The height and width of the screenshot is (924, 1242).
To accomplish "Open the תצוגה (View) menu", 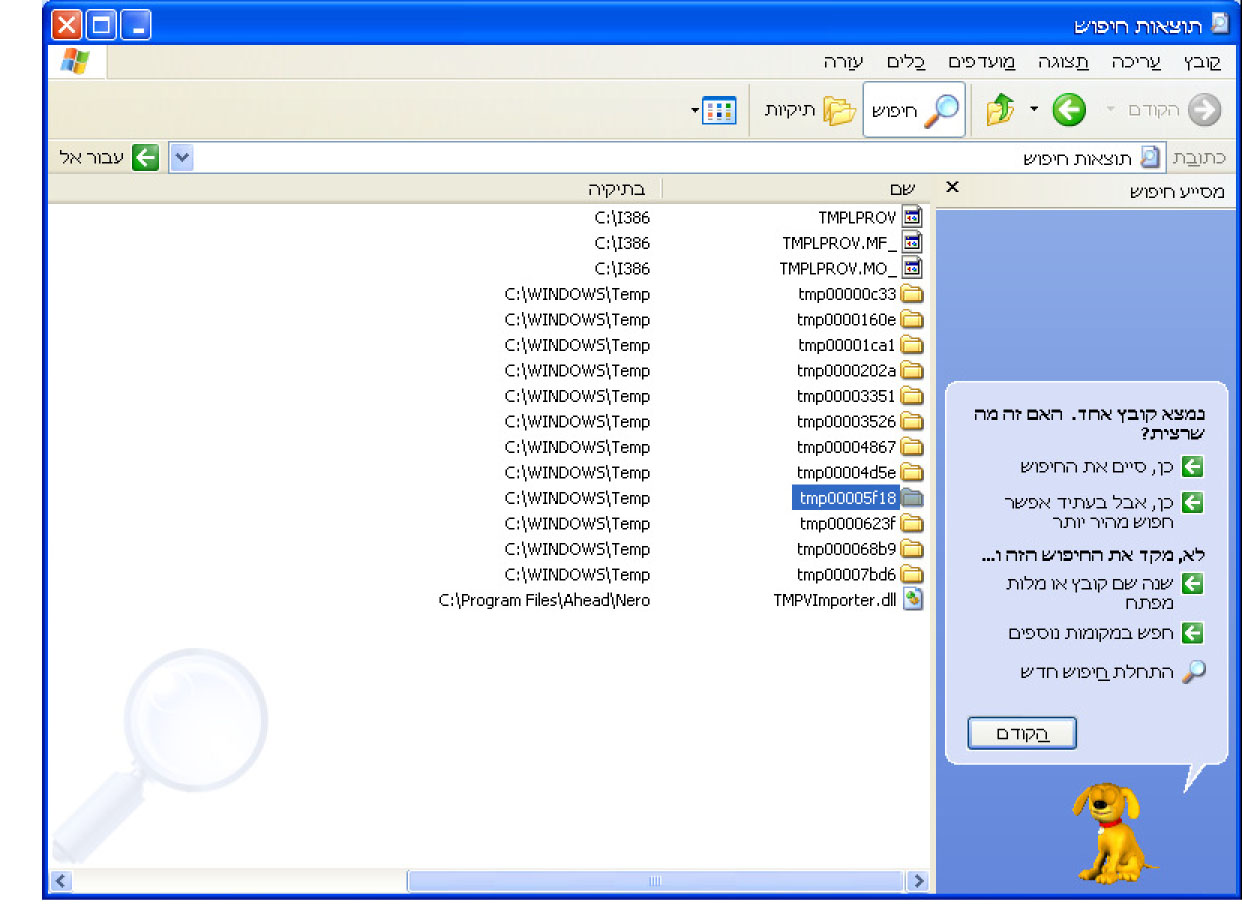I will (x=1063, y=62).
